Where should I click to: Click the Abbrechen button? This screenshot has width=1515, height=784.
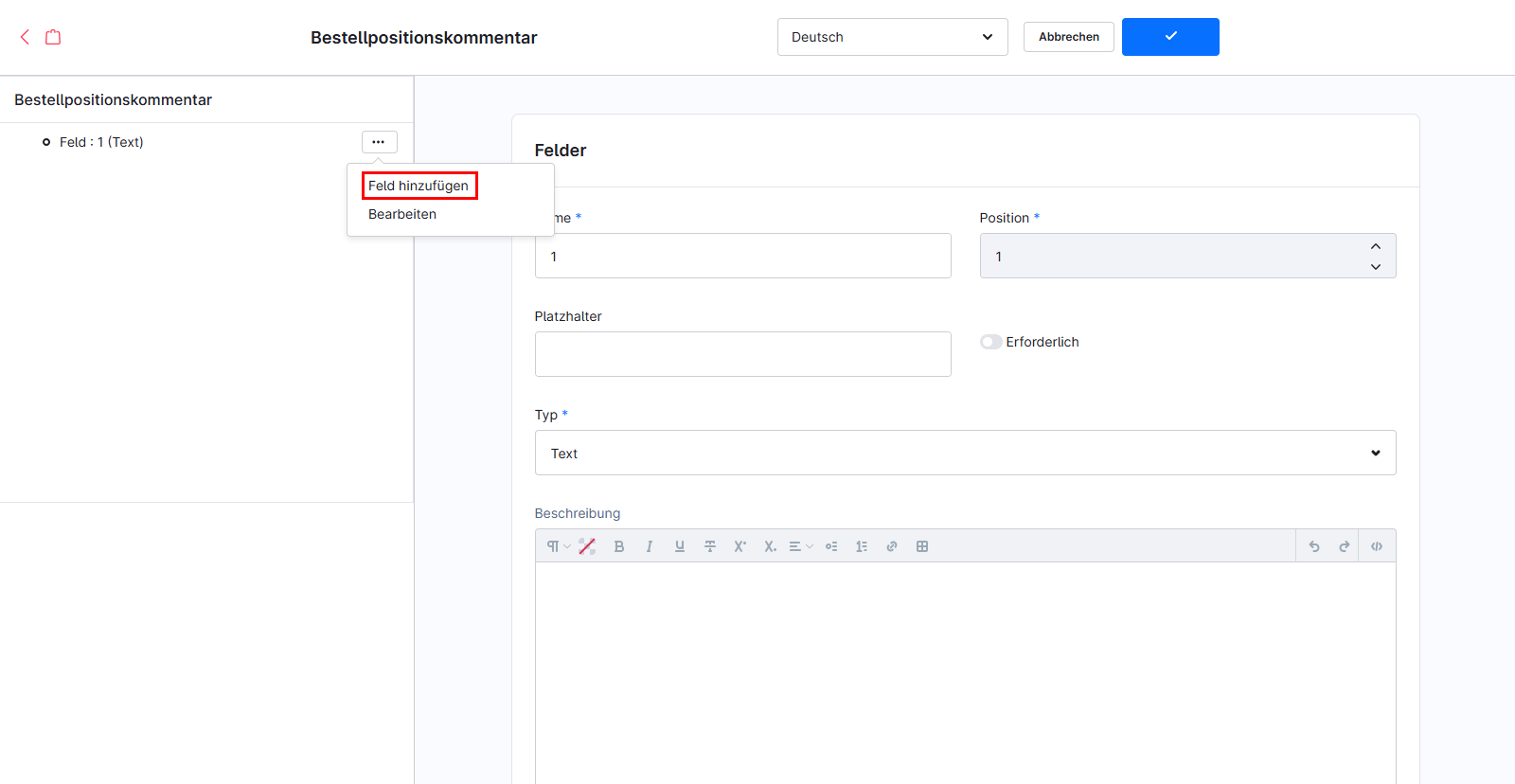tap(1069, 37)
